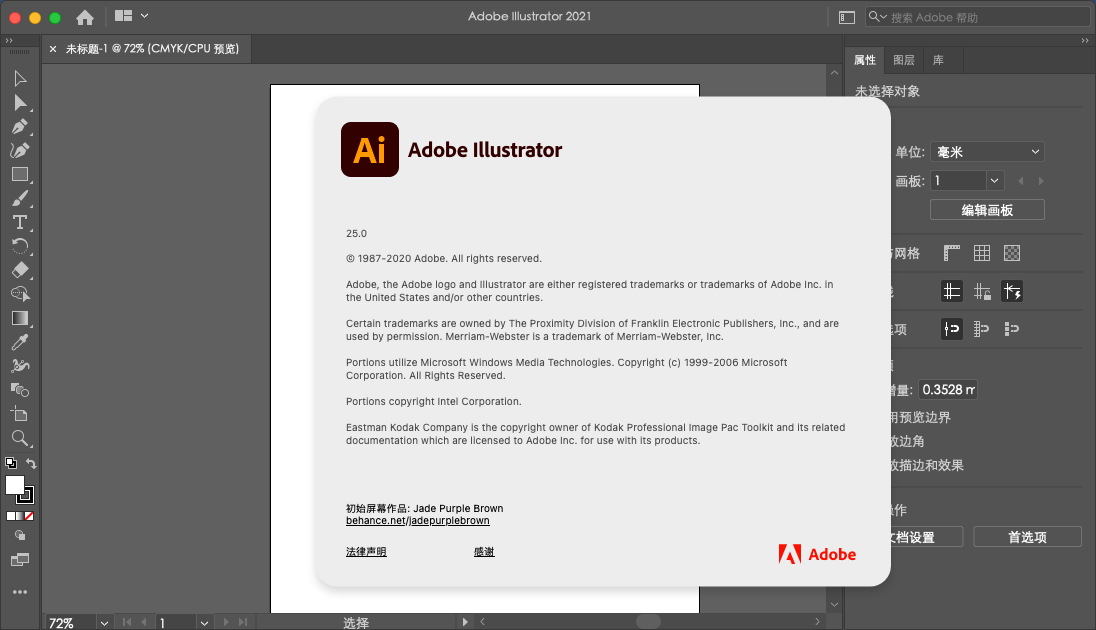Open the behance.net/jadepurplebrown link

pos(417,521)
